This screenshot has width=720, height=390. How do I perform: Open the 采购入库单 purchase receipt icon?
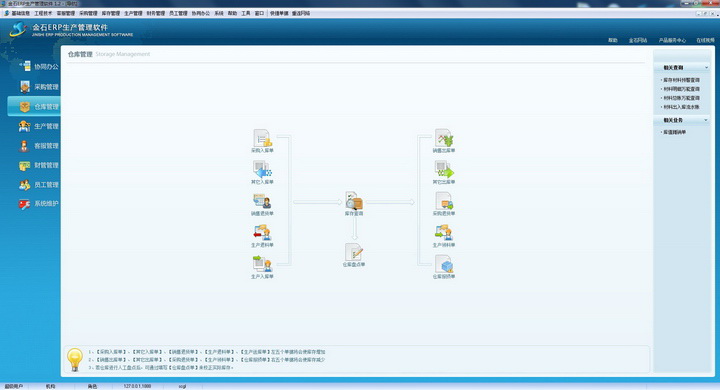coord(262,138)
